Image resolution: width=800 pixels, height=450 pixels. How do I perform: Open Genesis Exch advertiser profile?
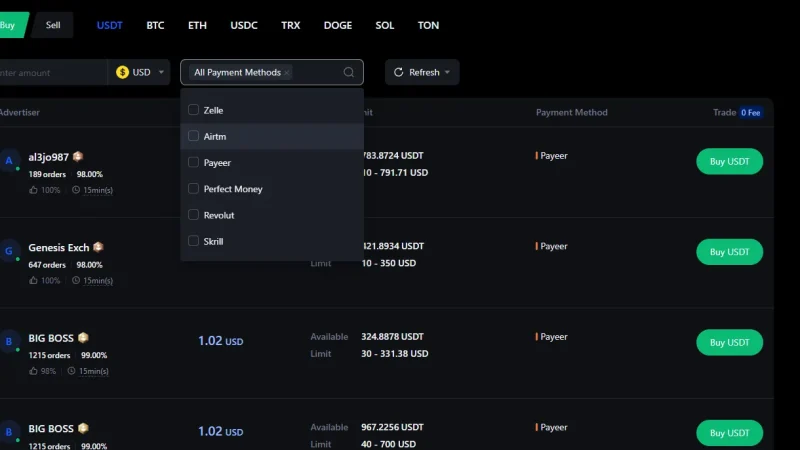coord(59,247)
